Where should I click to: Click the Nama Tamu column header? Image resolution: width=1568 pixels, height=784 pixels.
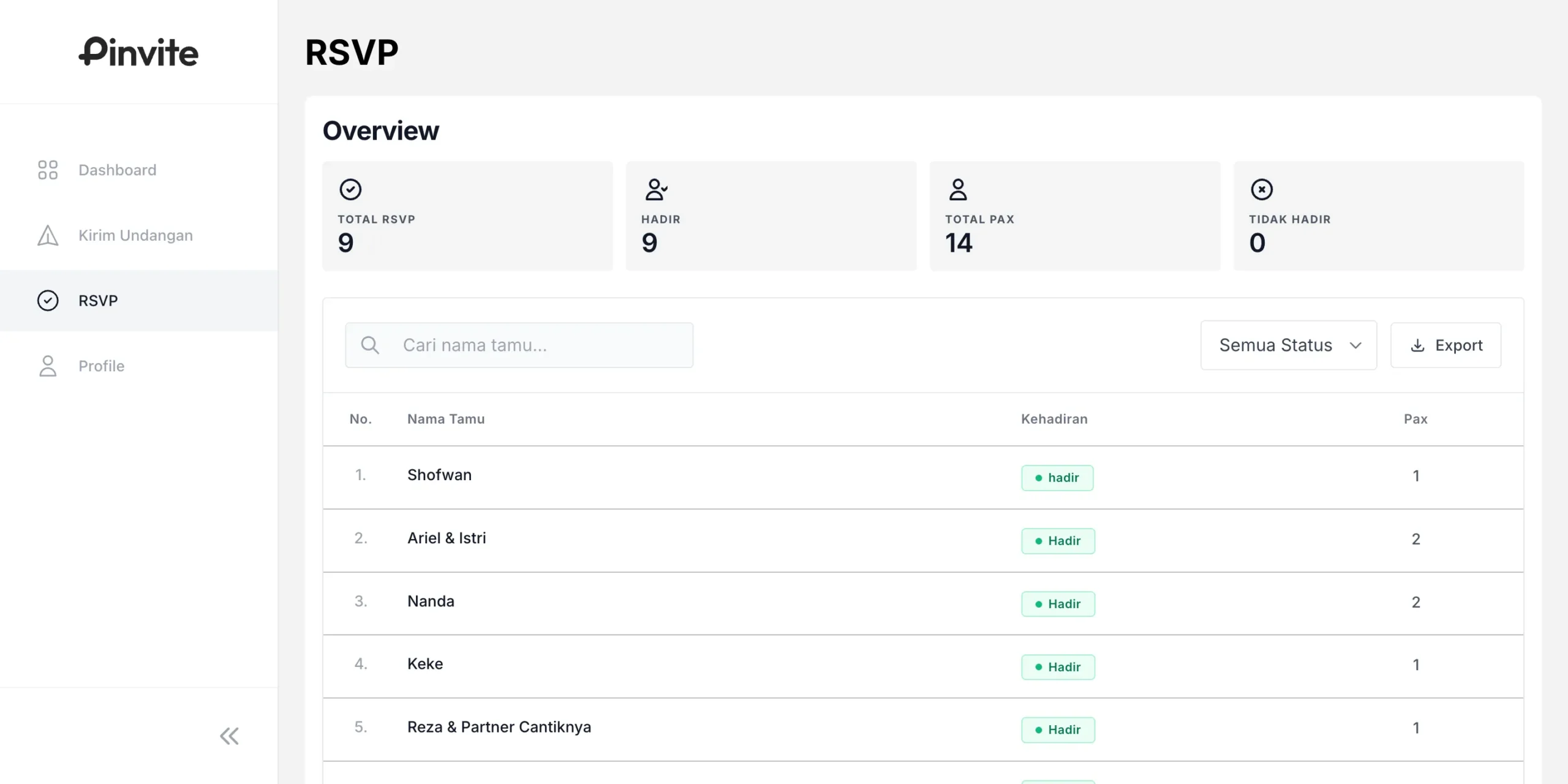click(446, 419)
